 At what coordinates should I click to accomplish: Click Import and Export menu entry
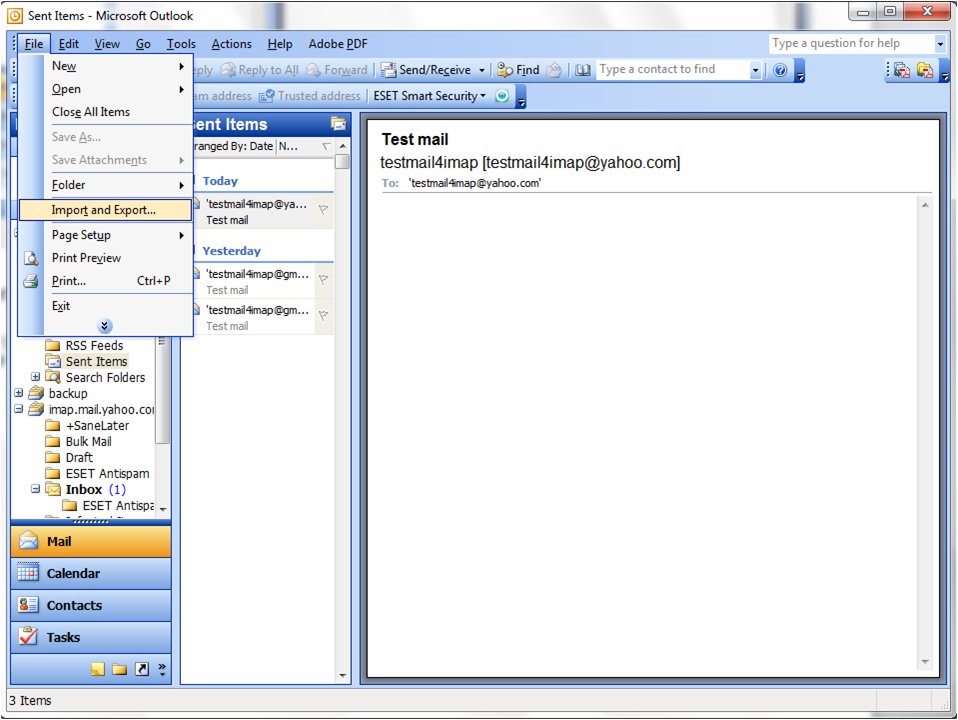(105, 210)
